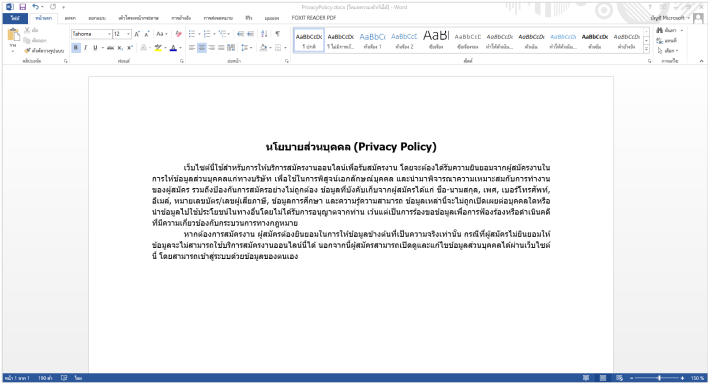Click the Find binoculars icon
The image size is (708, 383).
coord(660,30)
